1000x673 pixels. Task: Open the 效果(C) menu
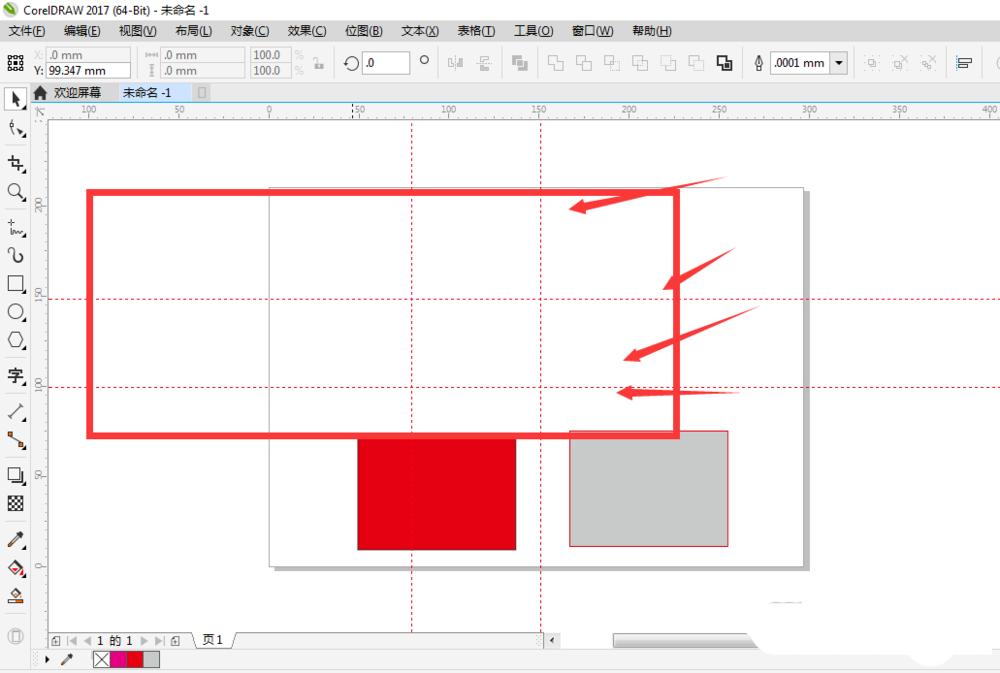(x=306, y=31)
